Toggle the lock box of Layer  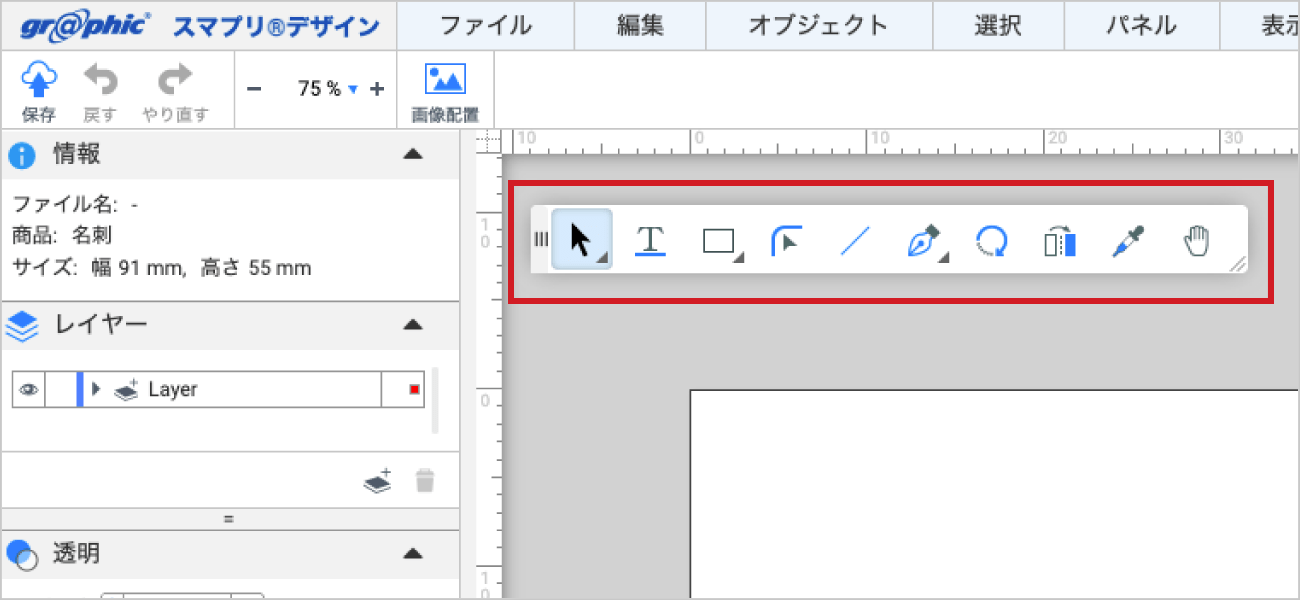(x=61, y=390)
